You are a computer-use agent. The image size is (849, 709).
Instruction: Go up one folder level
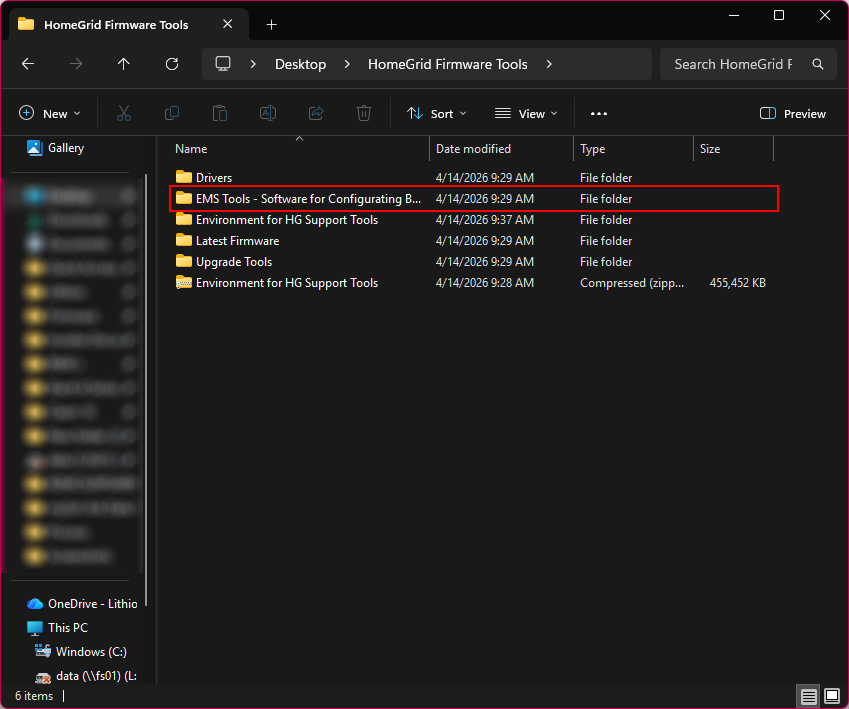tap(123, 64)
